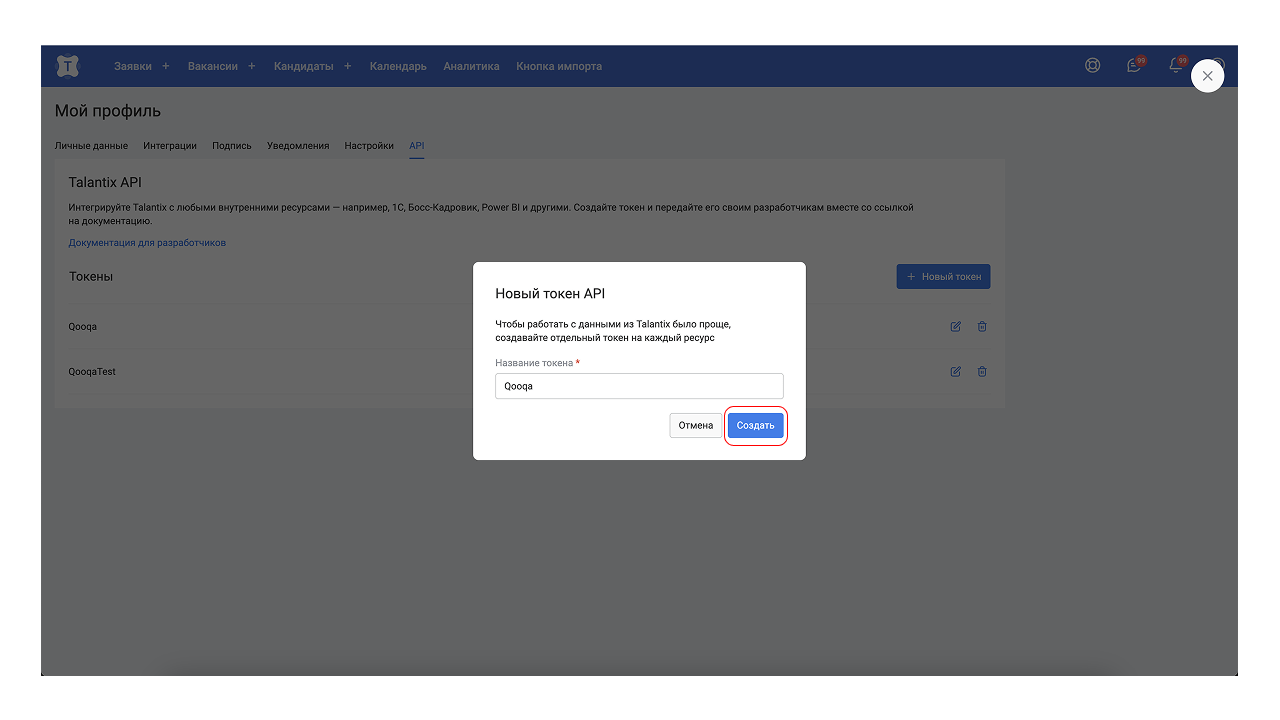Click the QooqaTest token row text
Screen dimensions: 1280x720
pyautogui.click(x=92, y=372)
